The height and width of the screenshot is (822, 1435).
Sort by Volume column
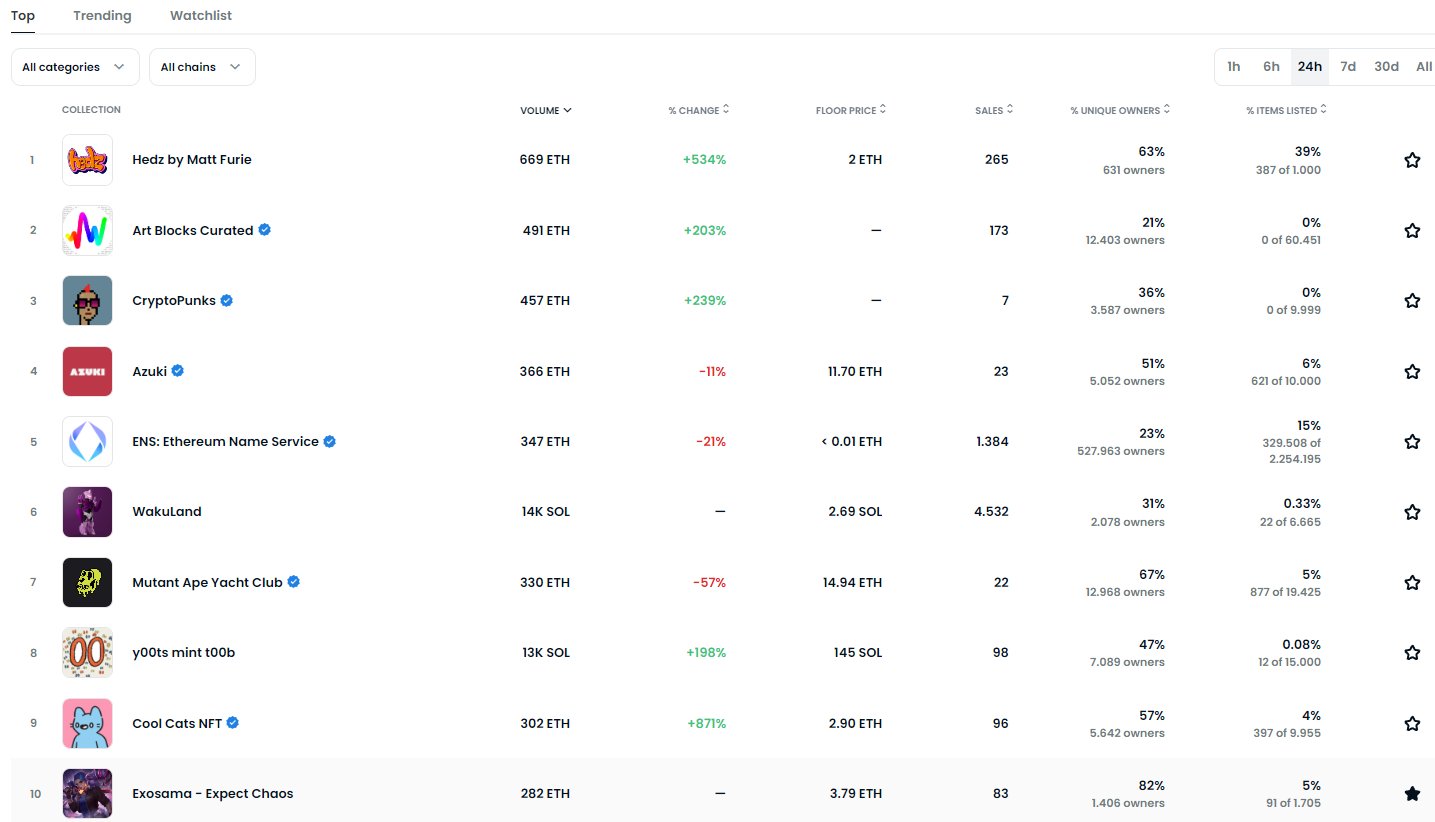coord(546,110)
